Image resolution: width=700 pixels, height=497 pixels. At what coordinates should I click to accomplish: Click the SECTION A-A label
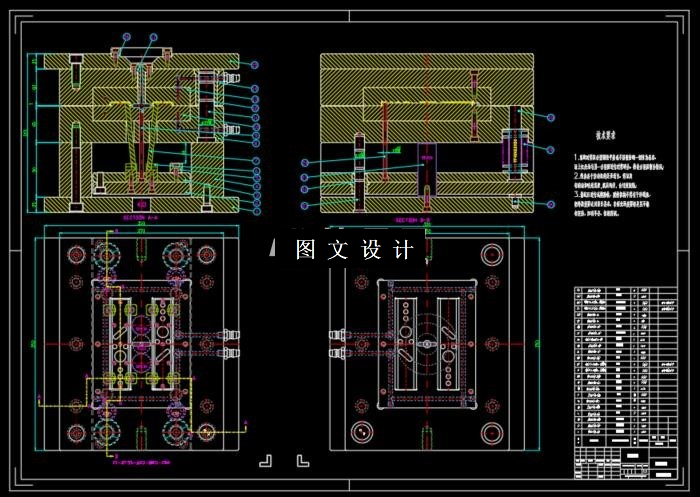pyautogui.click(x=141, y=218)
